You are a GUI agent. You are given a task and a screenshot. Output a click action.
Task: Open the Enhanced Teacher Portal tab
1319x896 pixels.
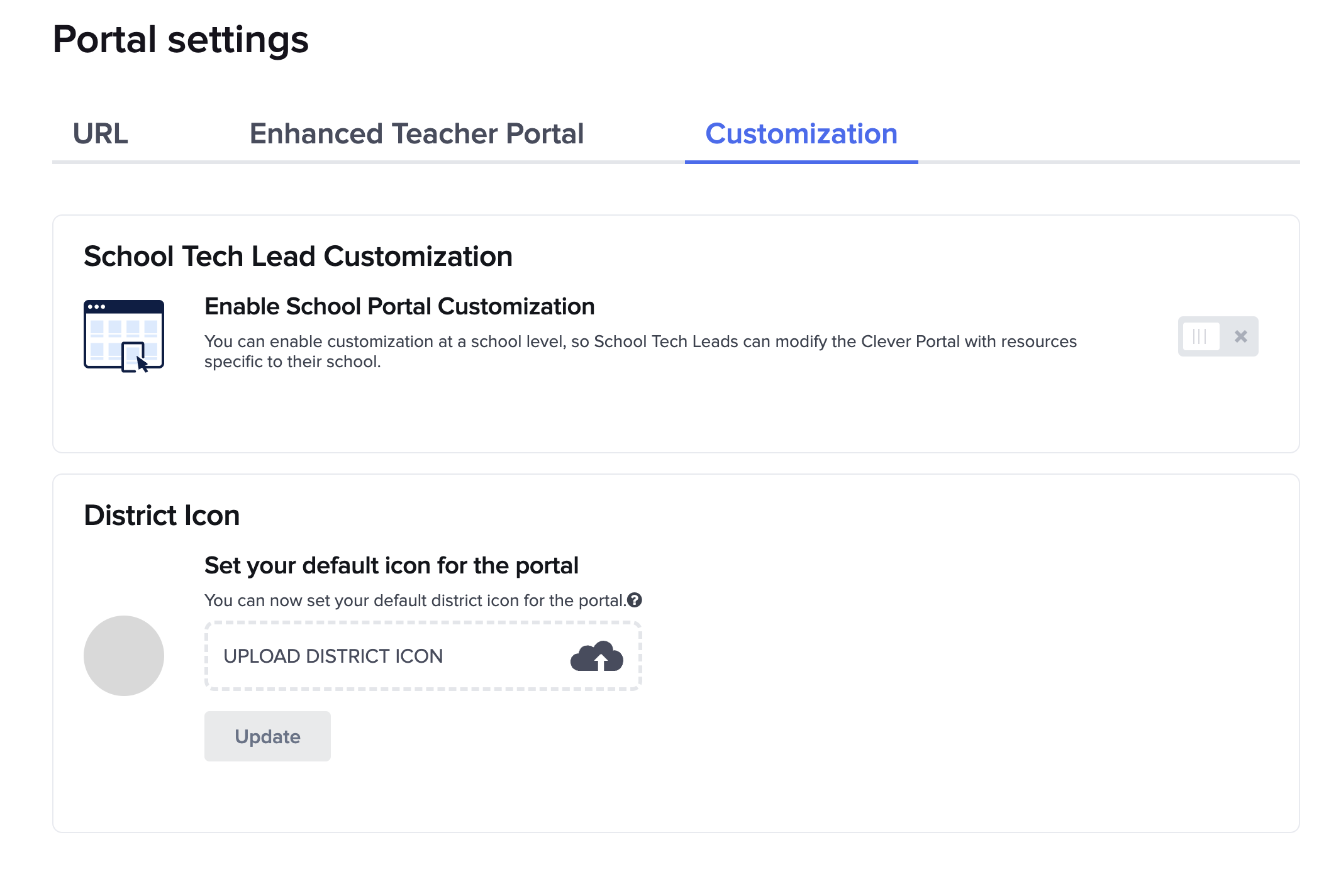click(416, 133)
